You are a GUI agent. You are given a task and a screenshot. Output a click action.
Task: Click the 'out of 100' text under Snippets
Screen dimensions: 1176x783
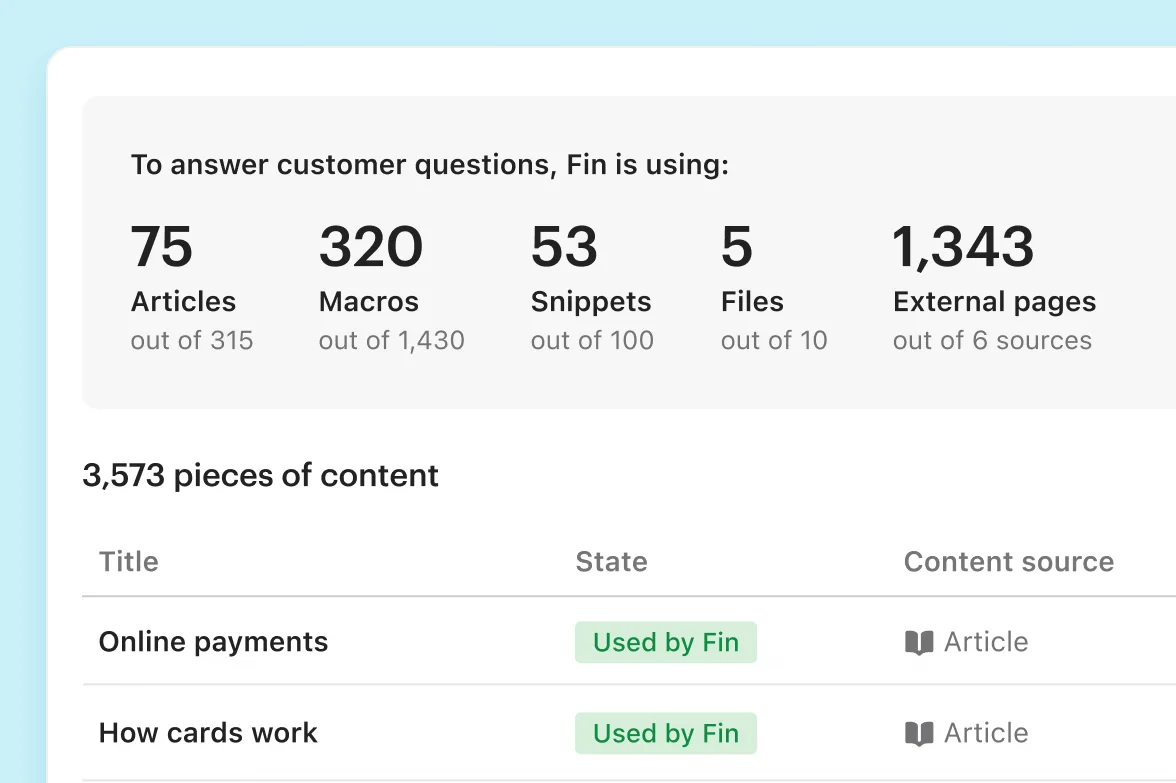pos(592,340)
